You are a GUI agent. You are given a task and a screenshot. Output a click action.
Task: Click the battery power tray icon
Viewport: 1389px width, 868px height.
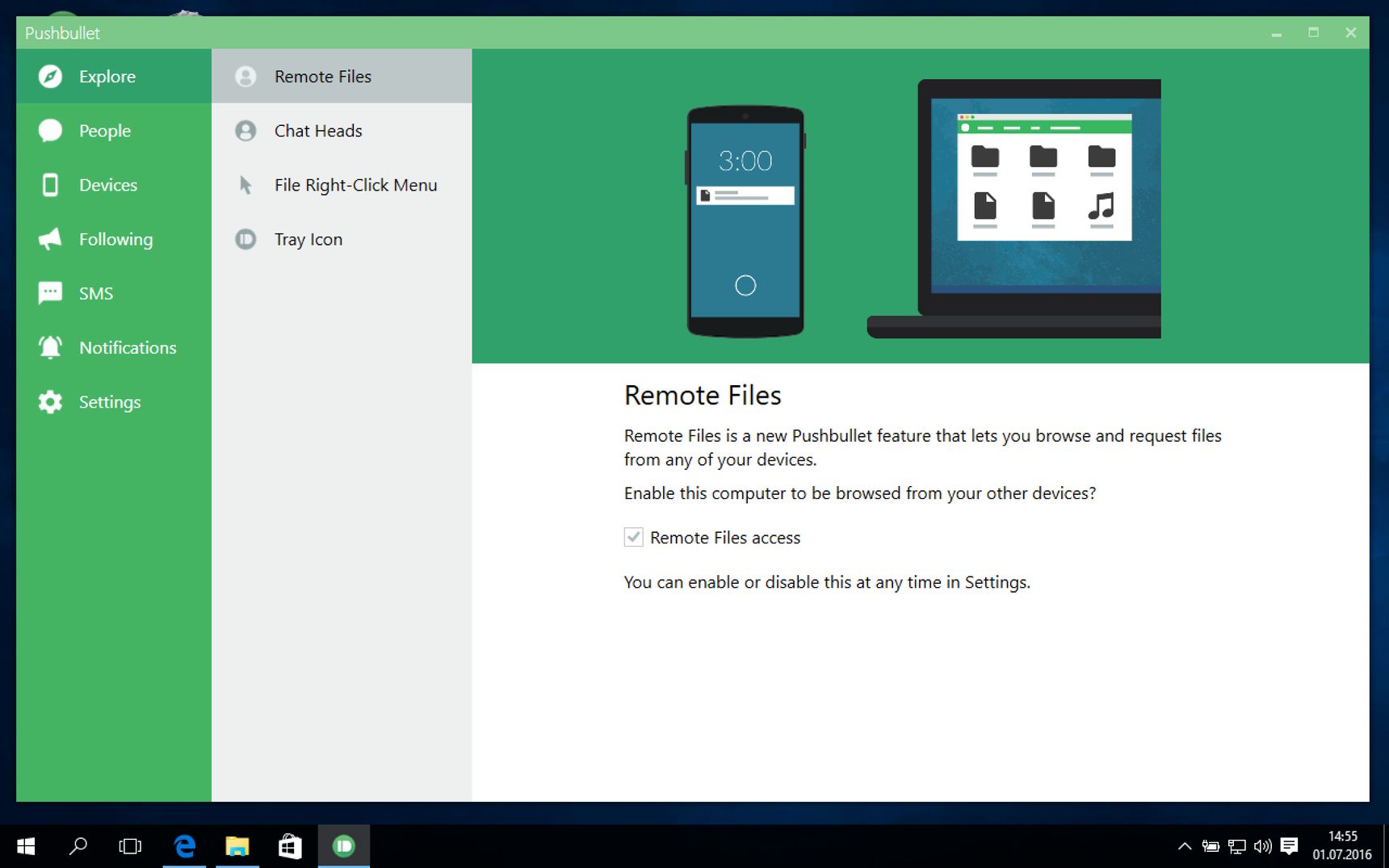(1211, 846)
